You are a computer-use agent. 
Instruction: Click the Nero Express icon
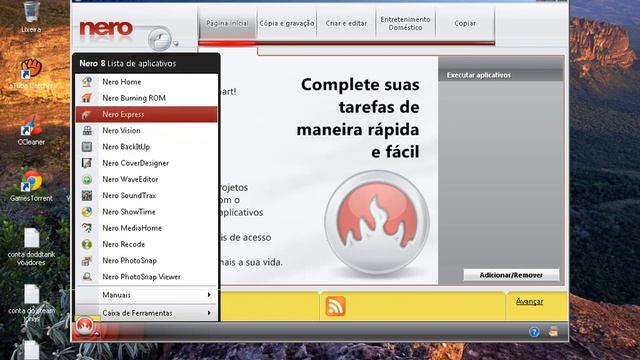pos(87,114)
